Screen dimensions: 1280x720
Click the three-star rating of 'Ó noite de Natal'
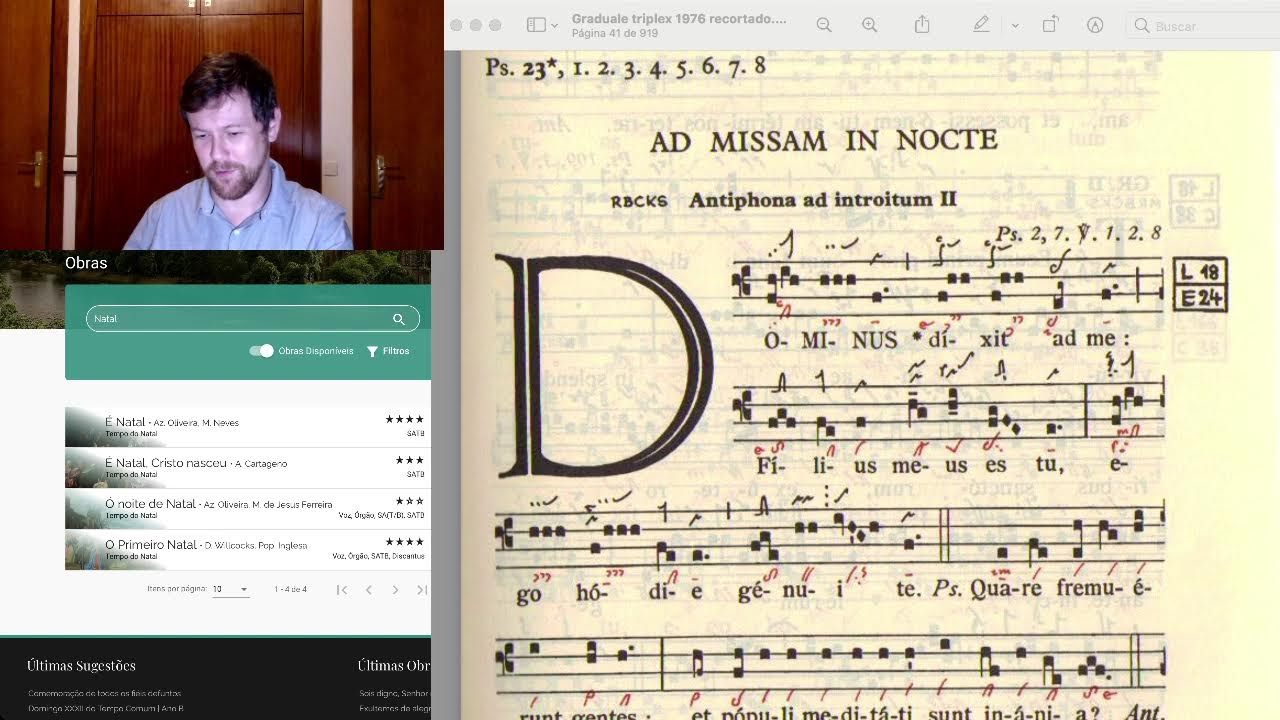click(x=410, y=501)
